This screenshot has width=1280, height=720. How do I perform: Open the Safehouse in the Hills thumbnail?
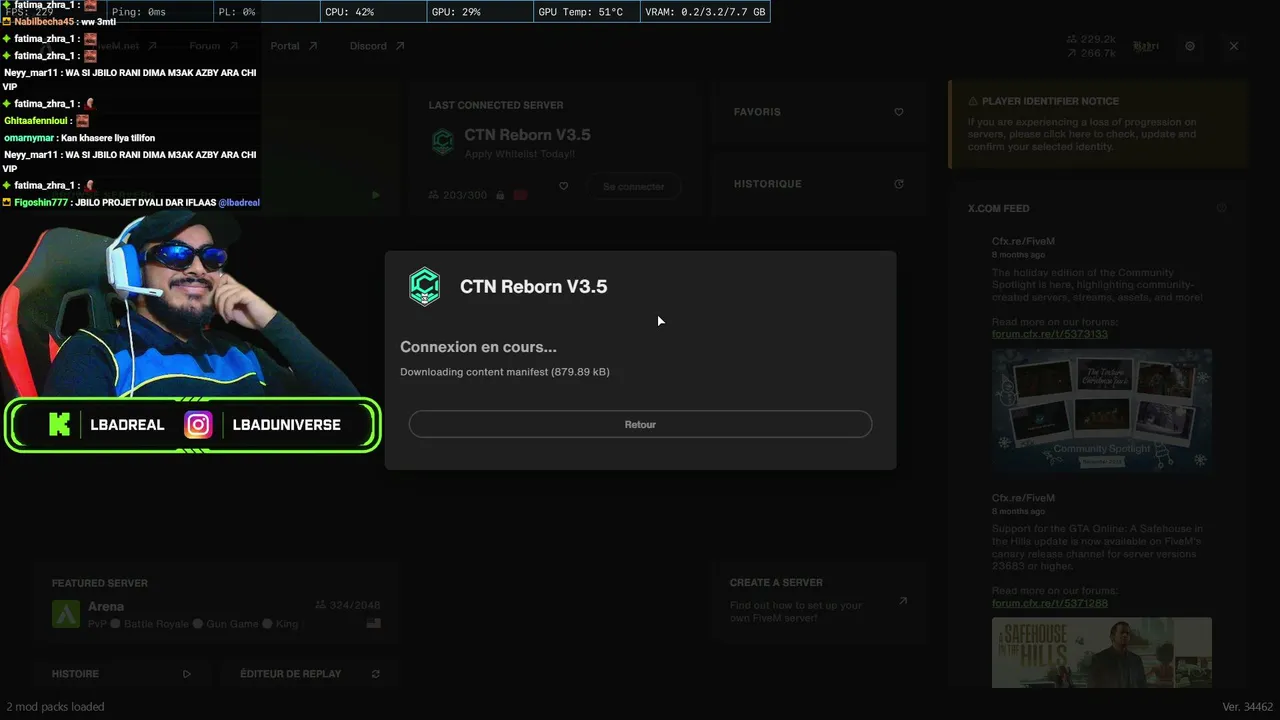click(1102, 653)
